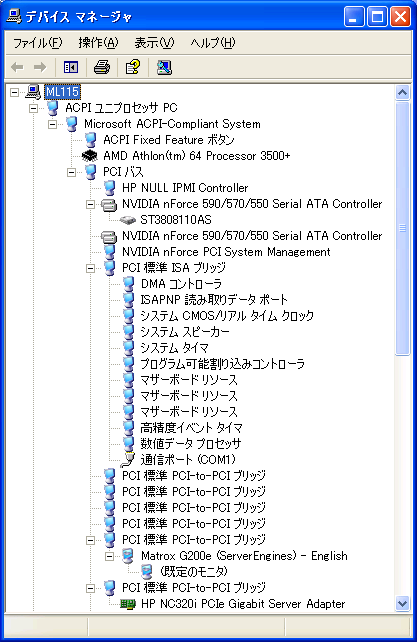Open the 表示(V) menu
The width and height of the screenshot is (417, 642).
point(154,43)
